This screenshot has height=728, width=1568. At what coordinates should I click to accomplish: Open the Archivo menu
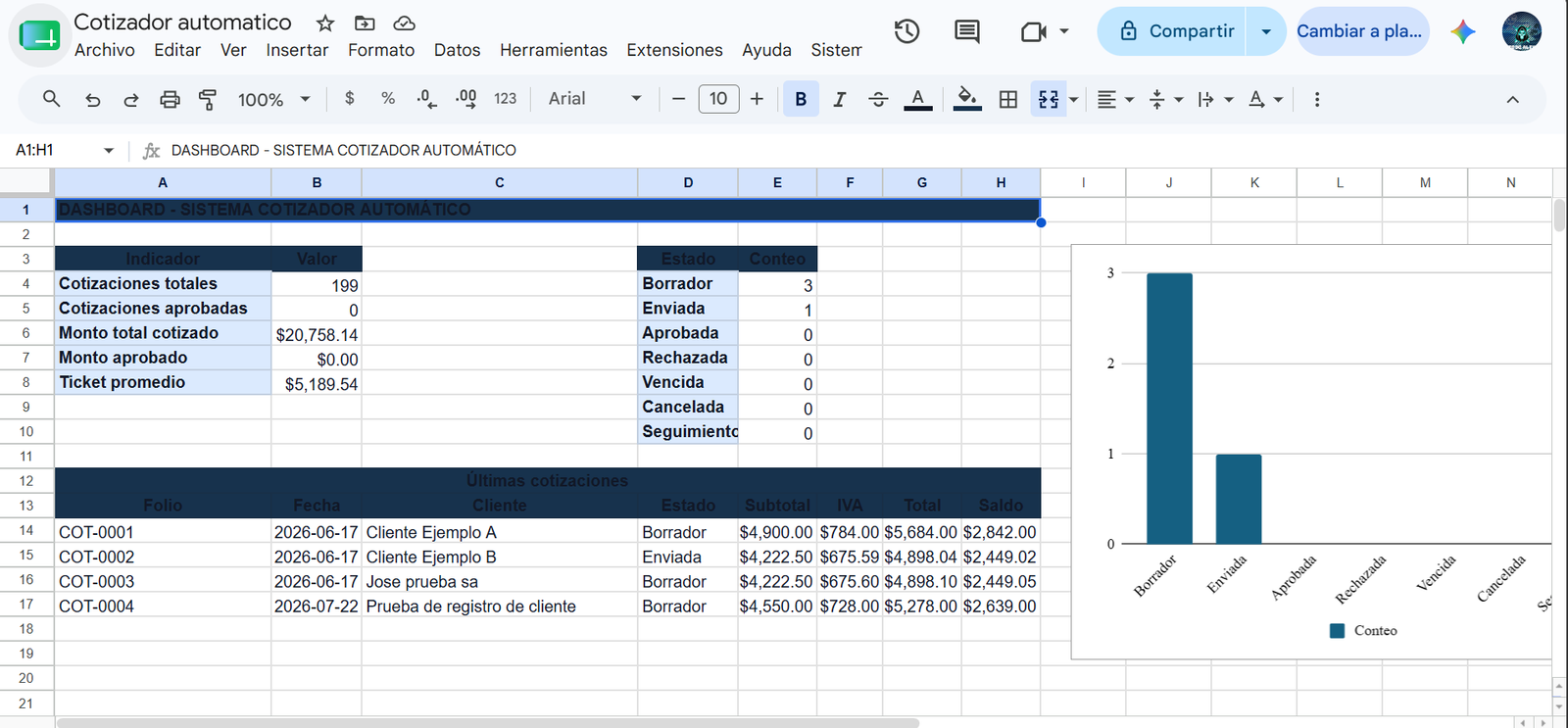[x=105, y=50]
